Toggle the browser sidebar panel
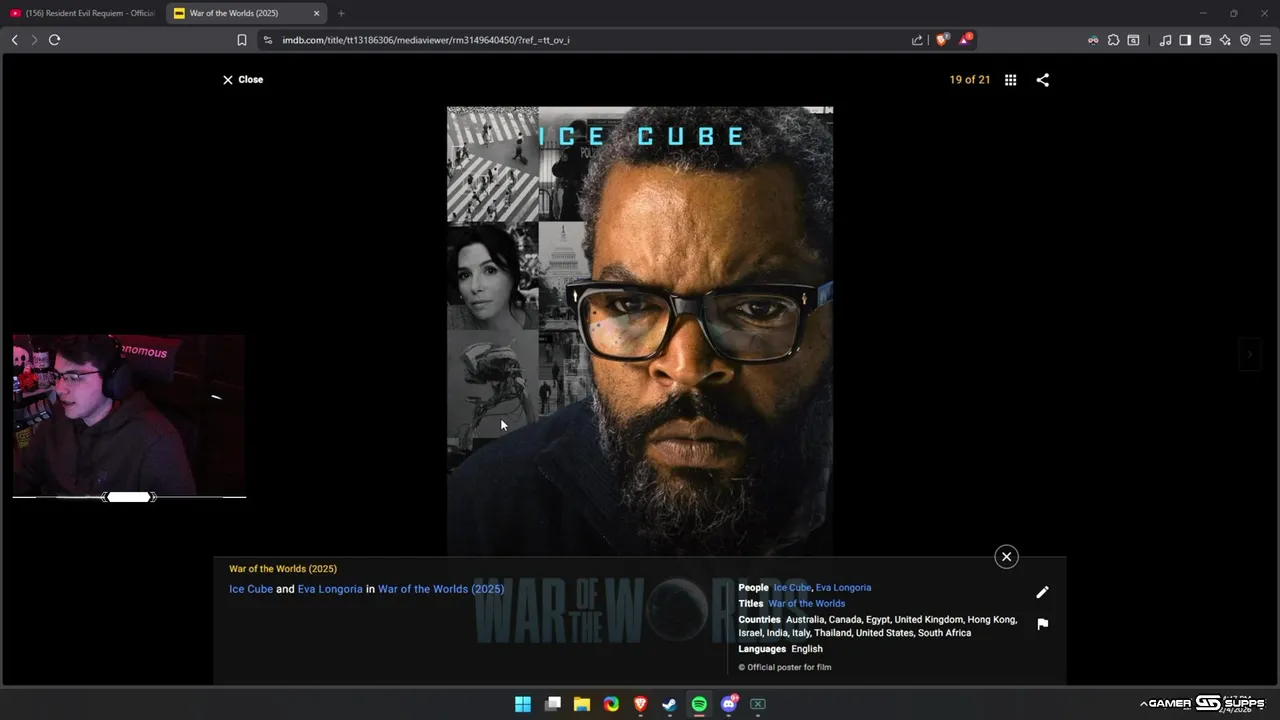The height and width of the screenshot is (720, 1280). click(1185, 40)
